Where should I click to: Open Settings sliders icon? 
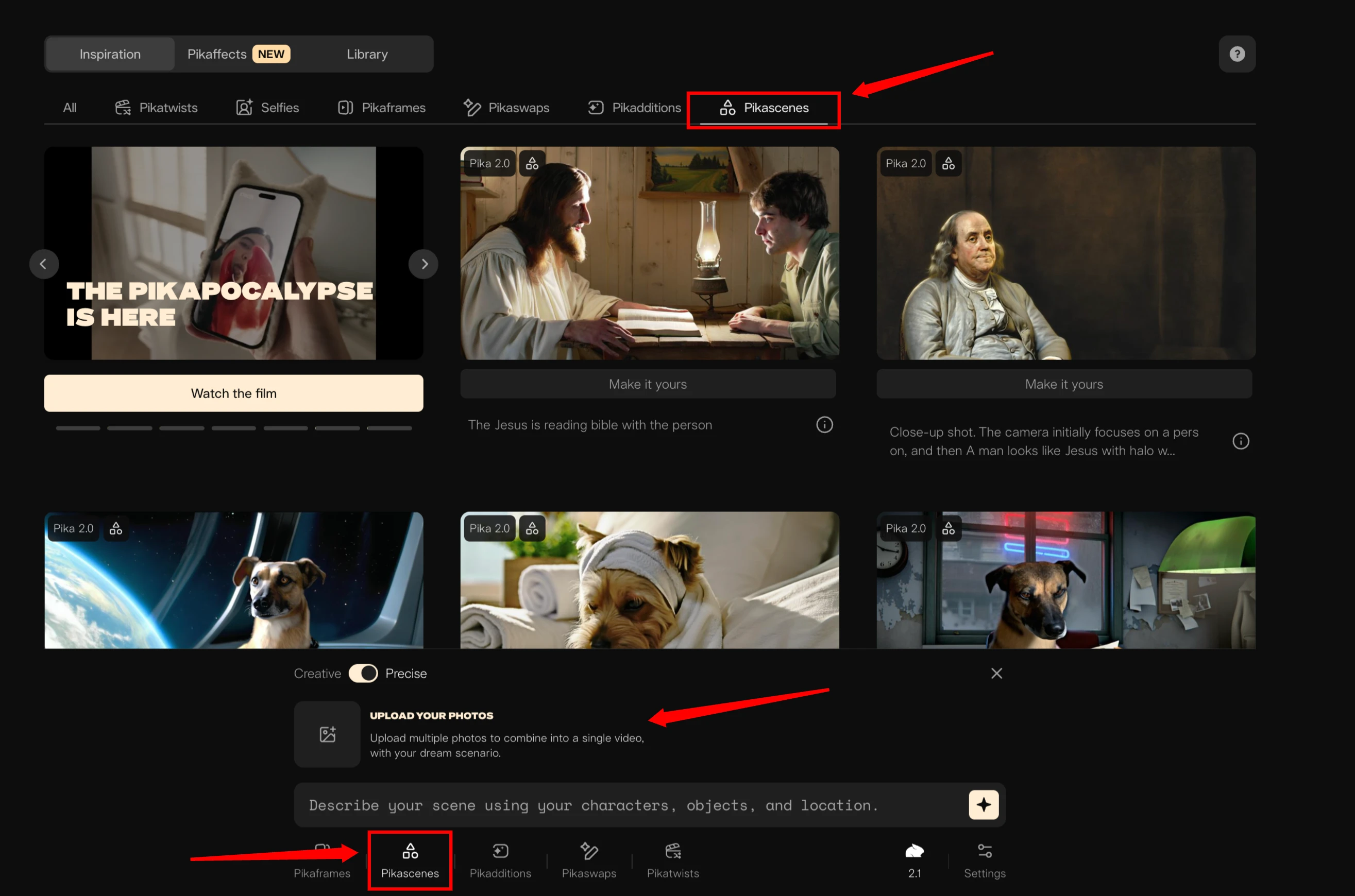coord(985,860)
